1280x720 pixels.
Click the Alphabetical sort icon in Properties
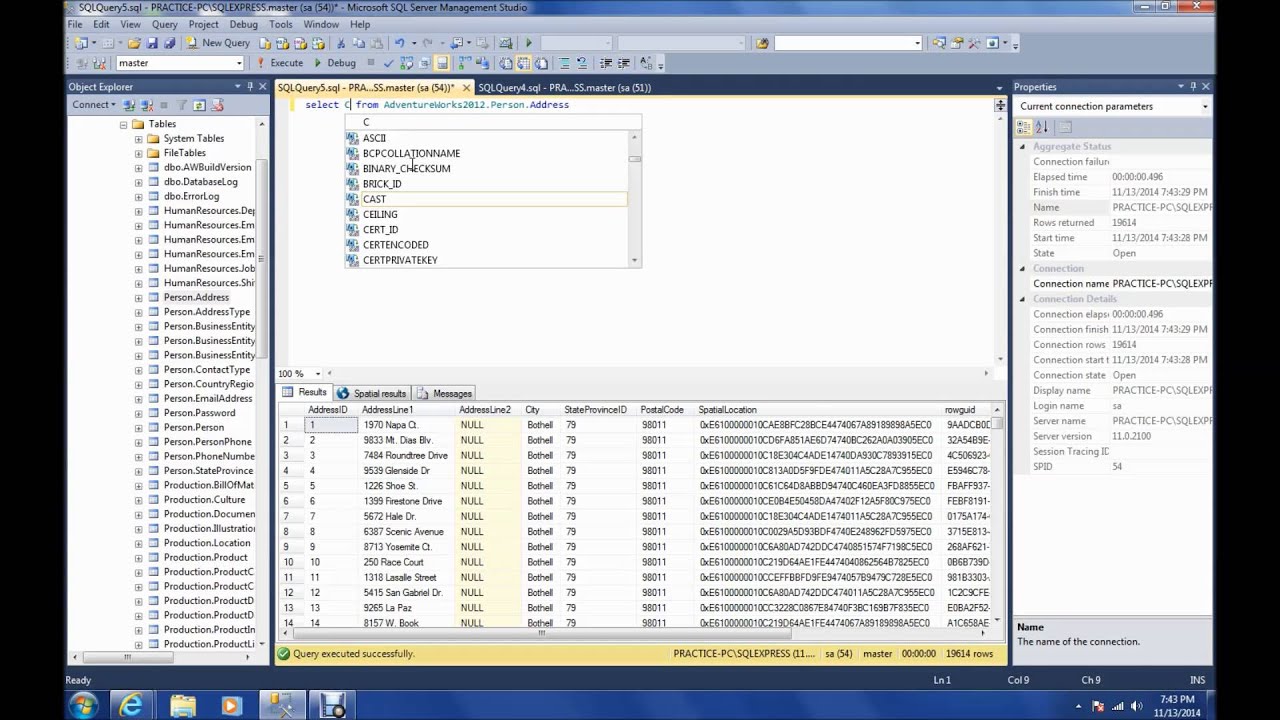[1042, 127]
